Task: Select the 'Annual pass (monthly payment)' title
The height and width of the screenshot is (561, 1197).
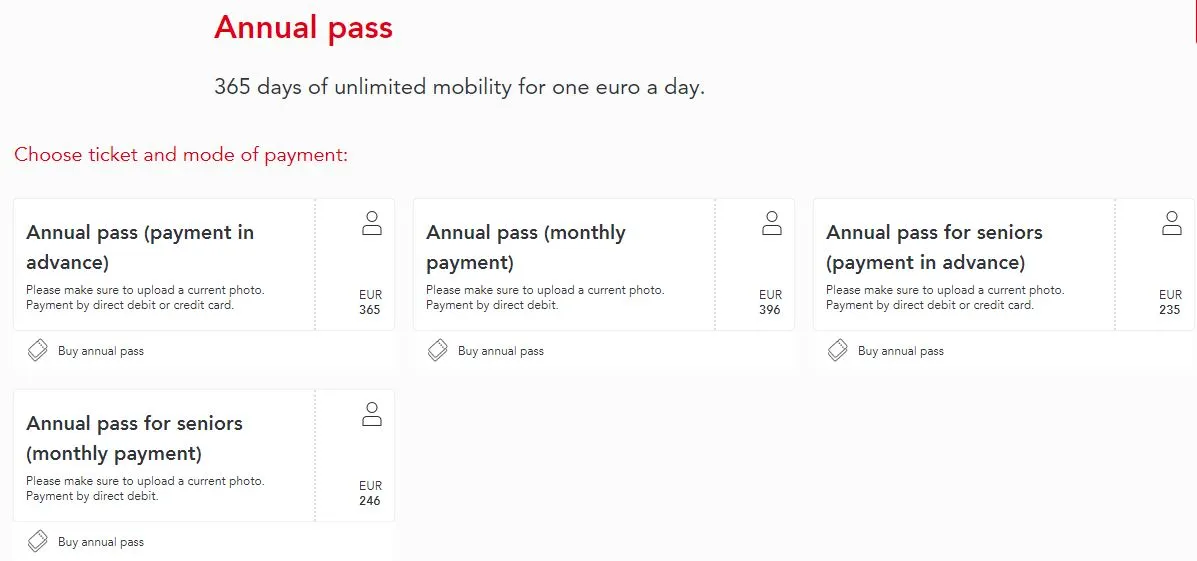Action: (x=526, y=247)
